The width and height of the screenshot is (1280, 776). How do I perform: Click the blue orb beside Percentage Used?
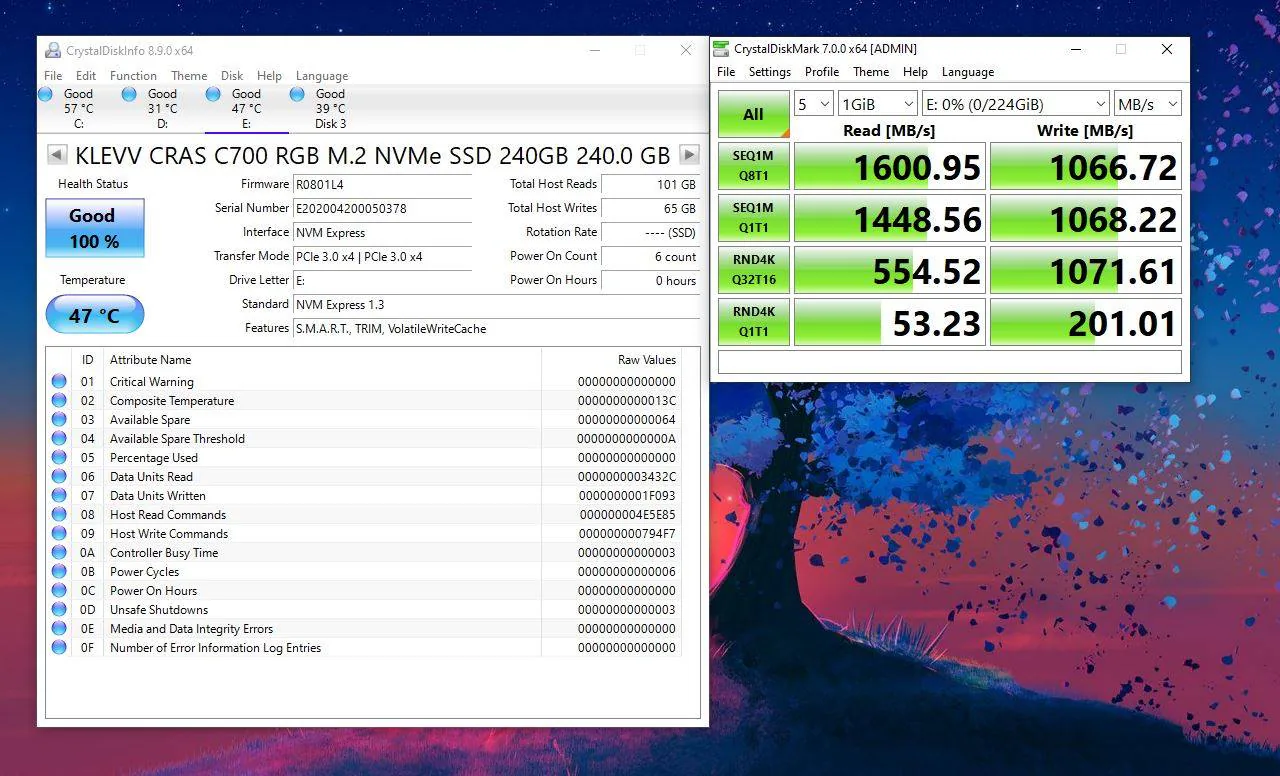[x=59, y=457]
